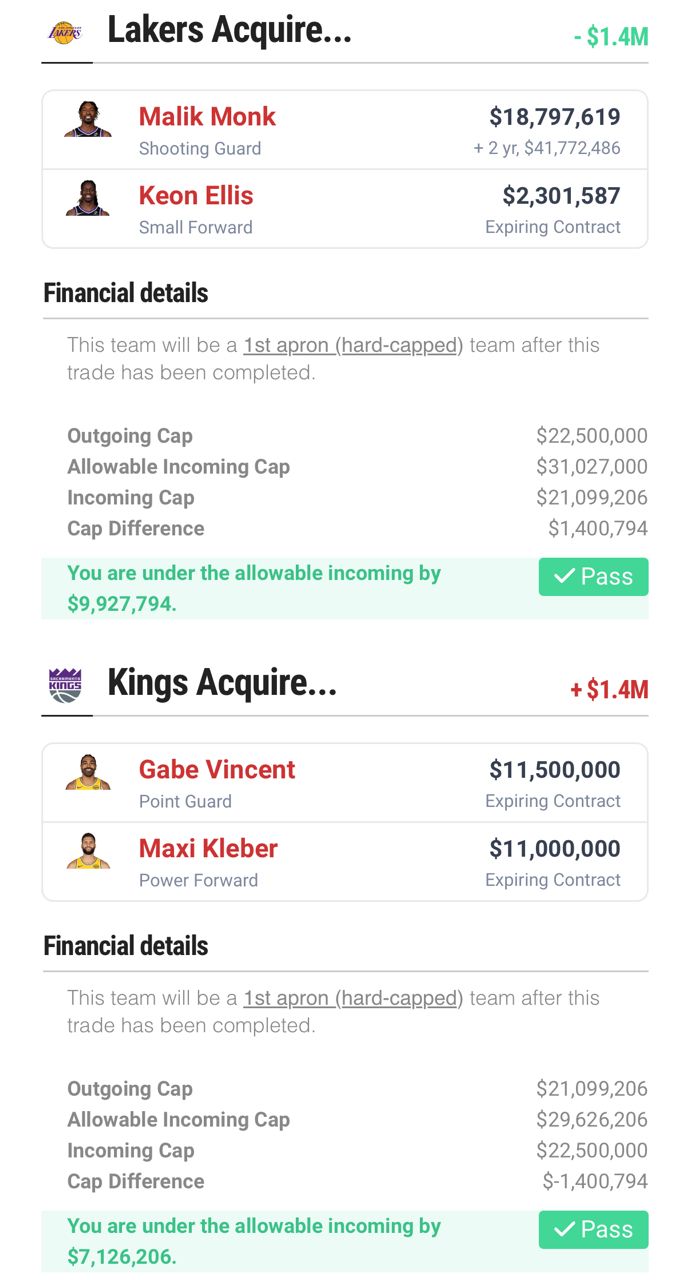This screenshot has width=690, height=1280.
Task: Open Gabe Vincent player name link
Action: click(217, 770)
